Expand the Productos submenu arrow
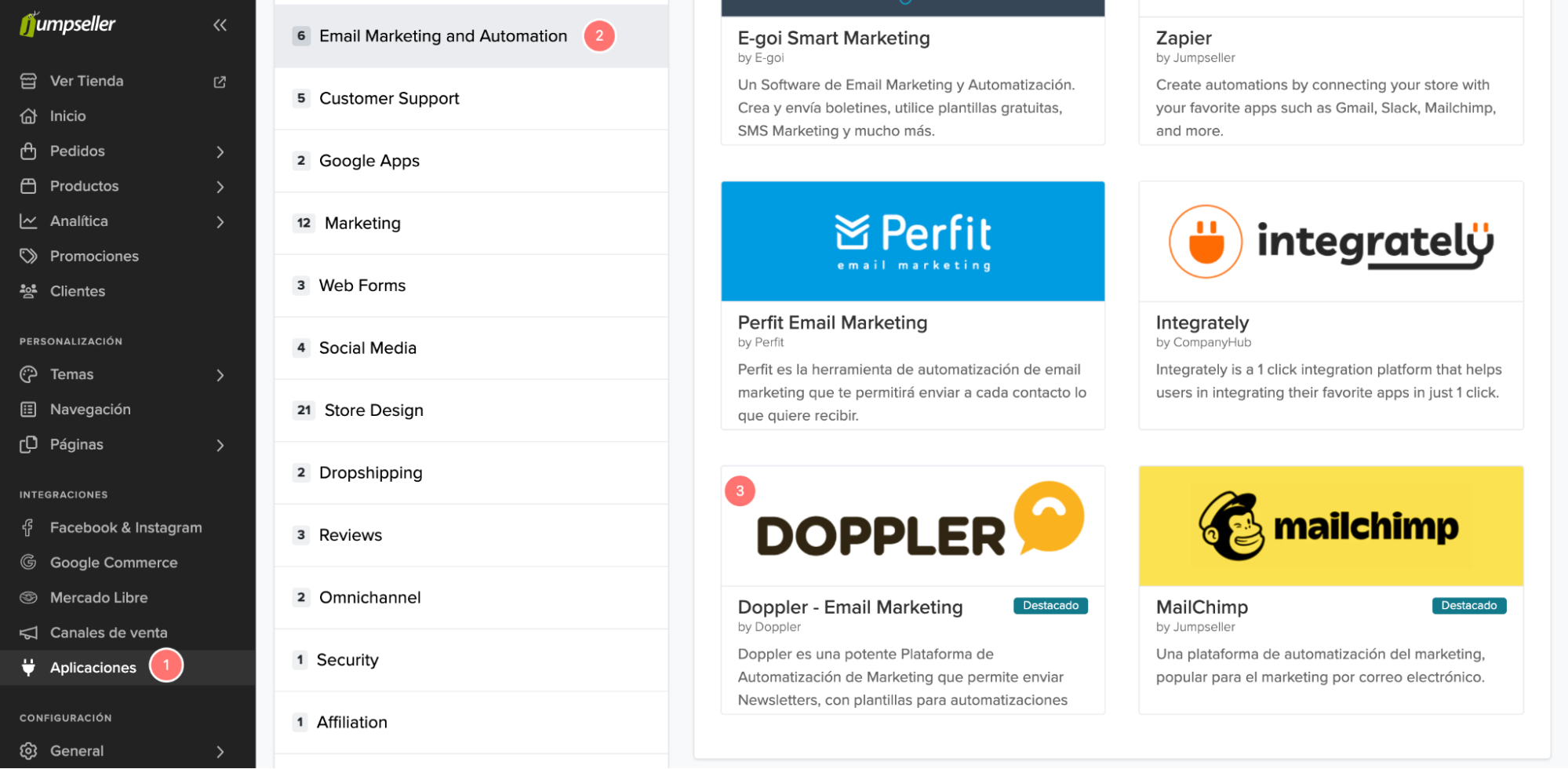 [220, 187]
